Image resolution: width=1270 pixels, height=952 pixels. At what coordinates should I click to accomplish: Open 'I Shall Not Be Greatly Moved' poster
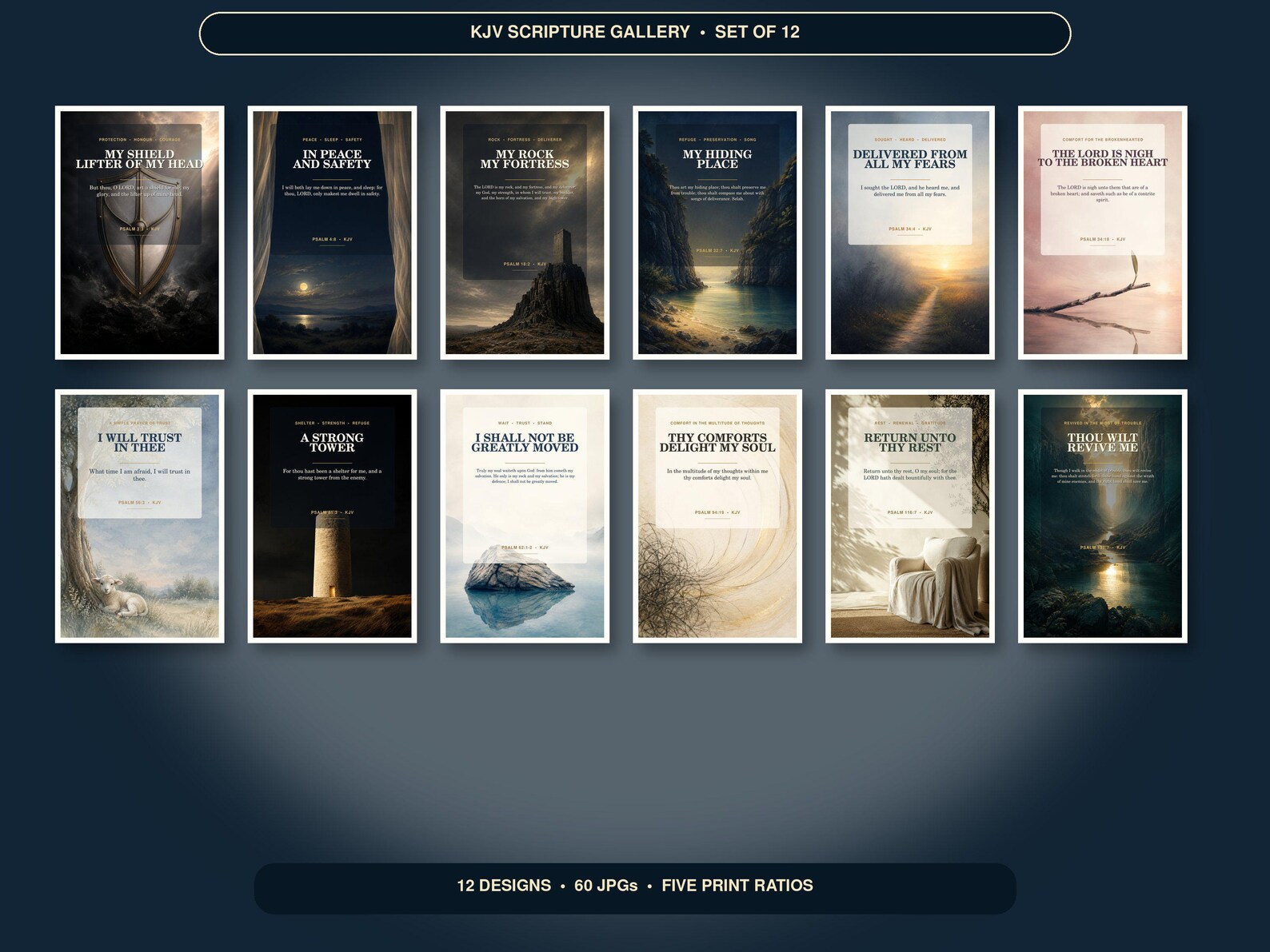[525, 516]
